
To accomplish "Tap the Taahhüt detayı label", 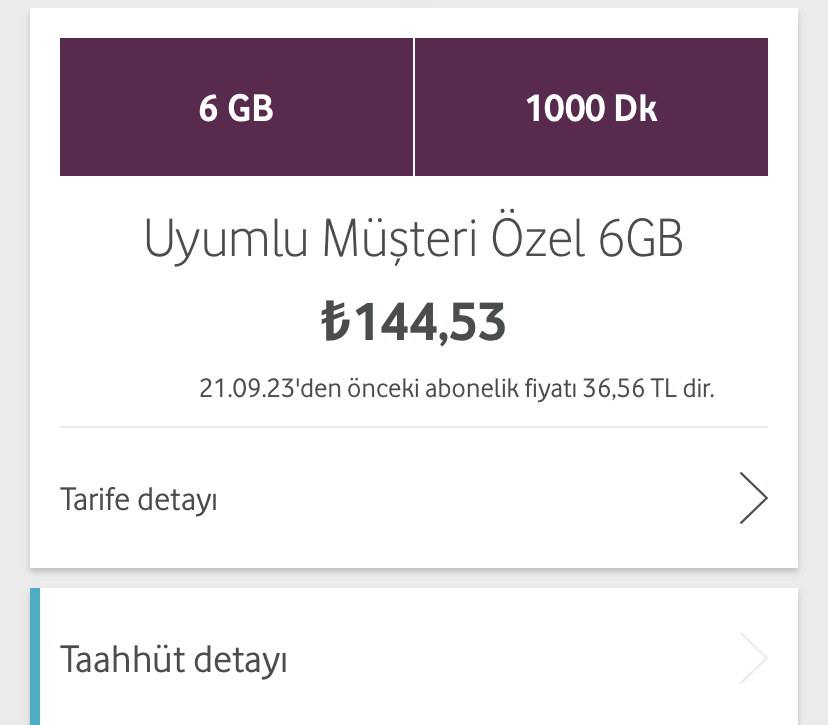I will click(x=174, y=660).
